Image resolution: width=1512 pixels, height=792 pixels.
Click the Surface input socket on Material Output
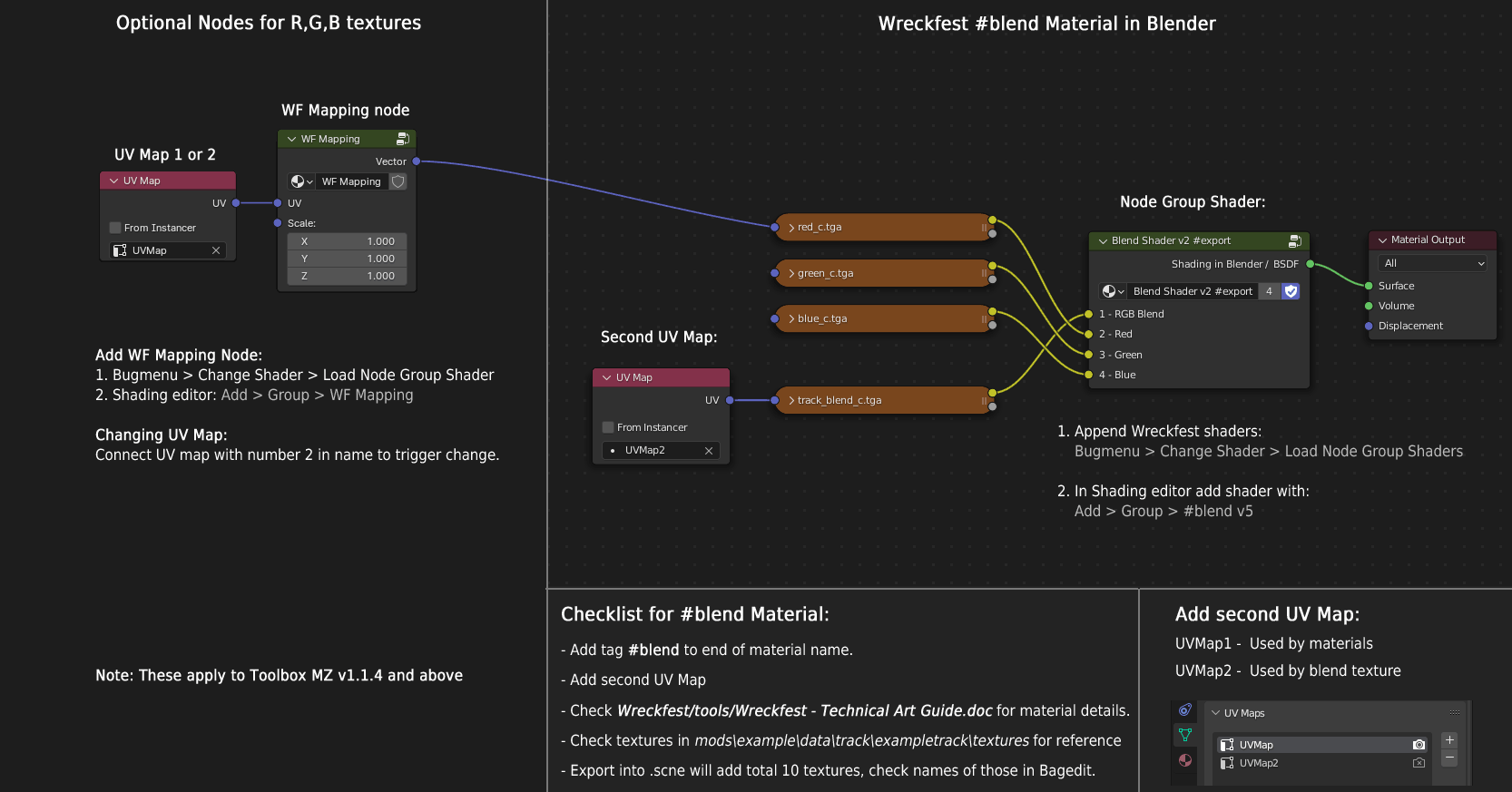click(1369, 286)
